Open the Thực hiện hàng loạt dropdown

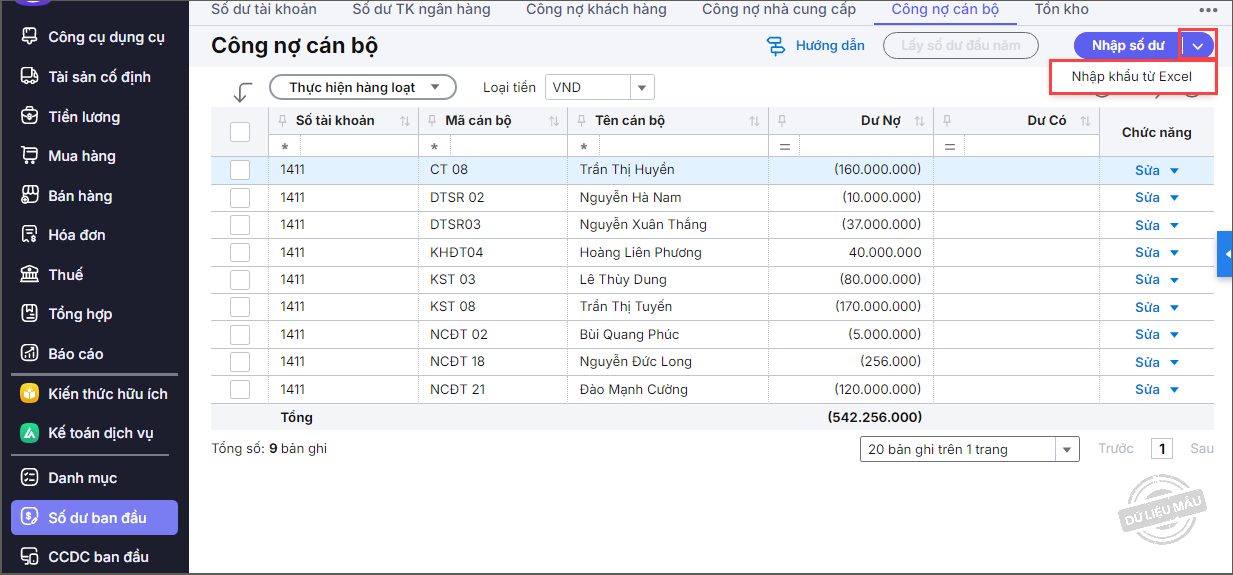362,88
